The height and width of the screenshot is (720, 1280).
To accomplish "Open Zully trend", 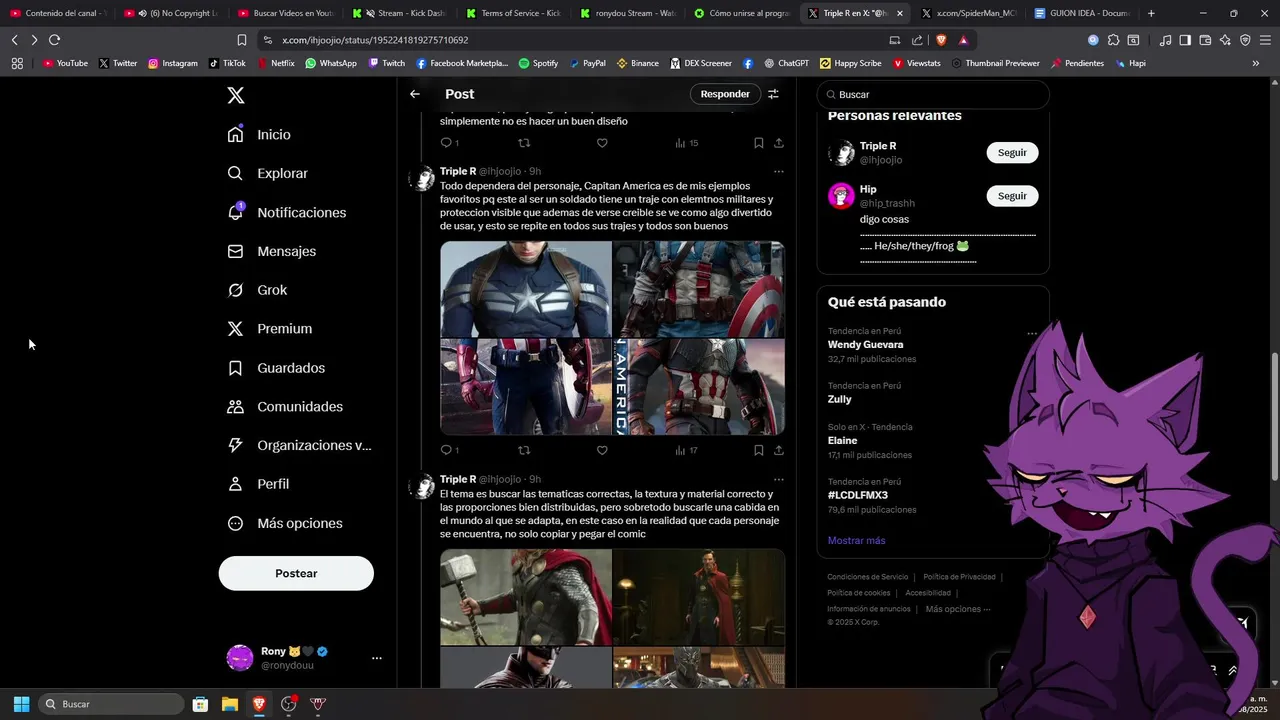I will pyautogui.click(x=840, y=399).
